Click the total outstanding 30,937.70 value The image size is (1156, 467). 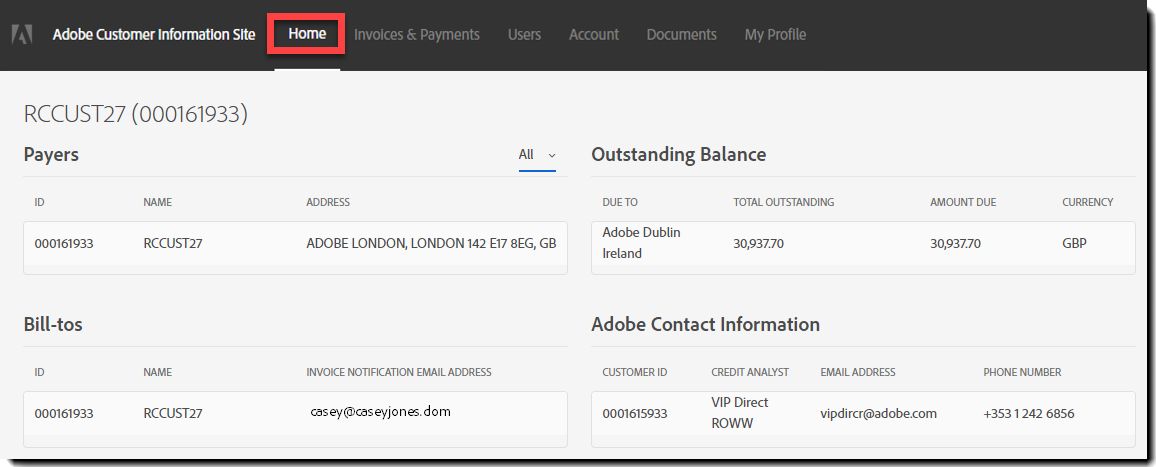tap(759, 243)
